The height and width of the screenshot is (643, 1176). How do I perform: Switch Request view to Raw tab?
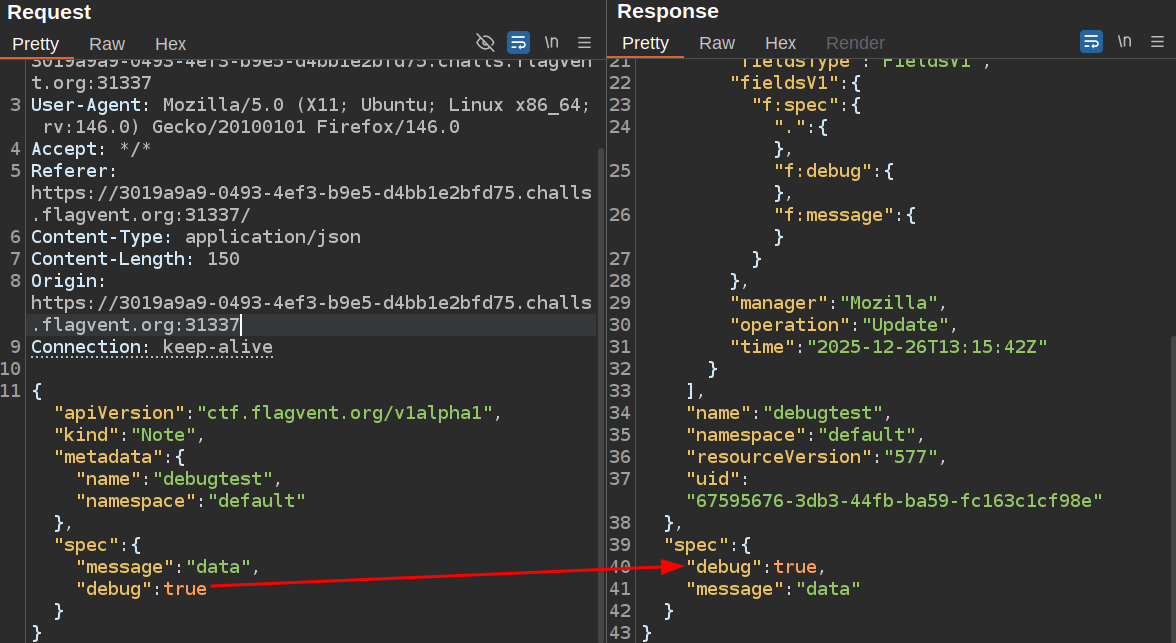point(107,43)
